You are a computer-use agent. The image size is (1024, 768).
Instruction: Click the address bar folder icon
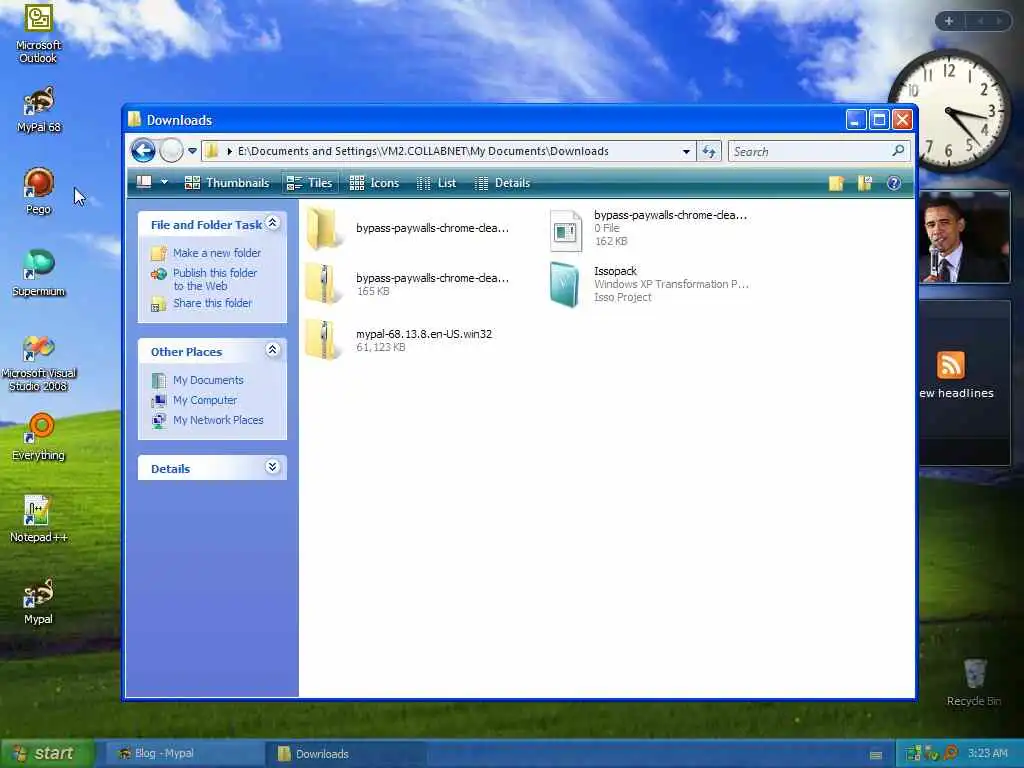[212, 152]
